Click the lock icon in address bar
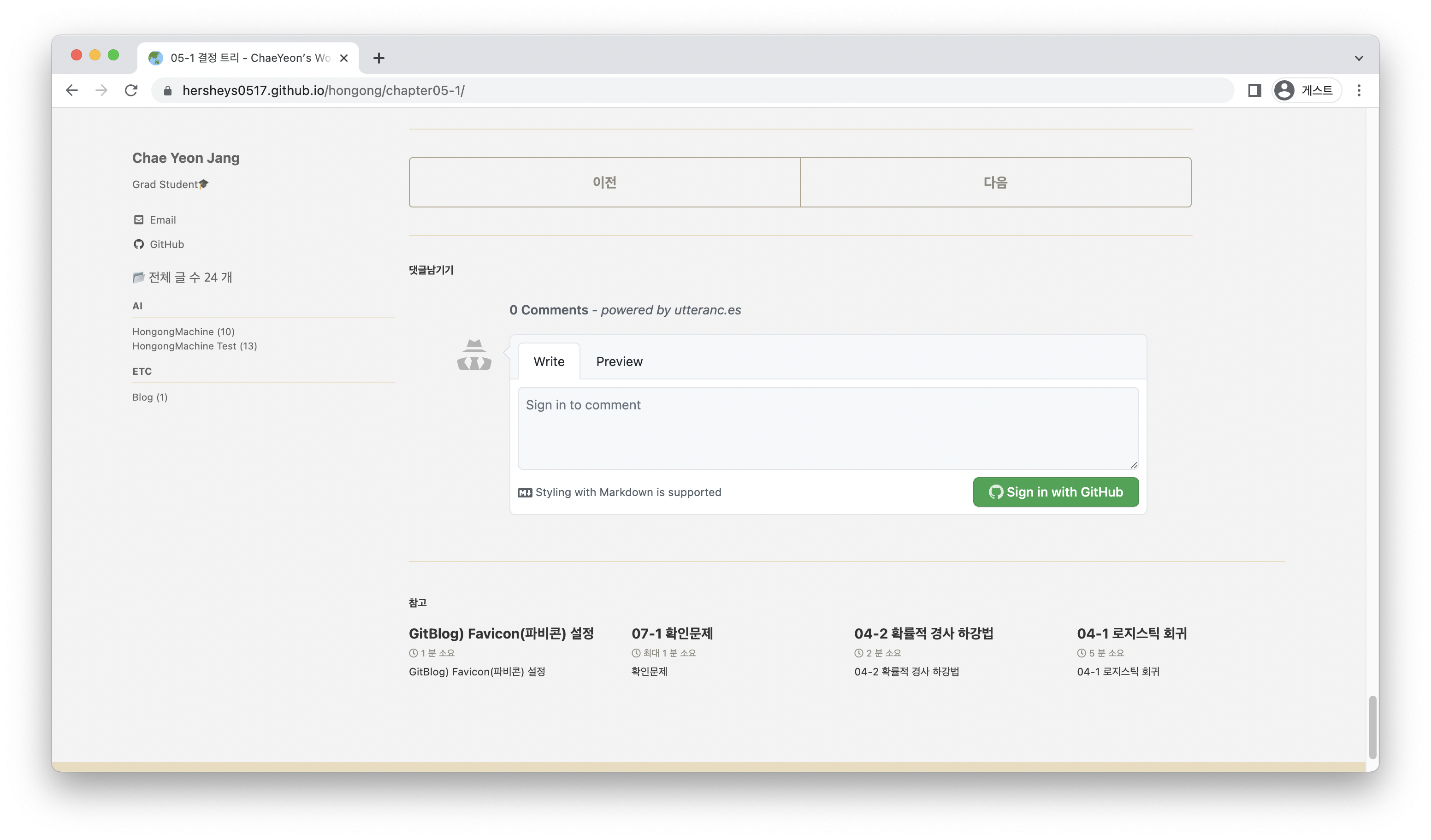Image resolution: width=1431 pixels, height=840 pixels. 167,91
